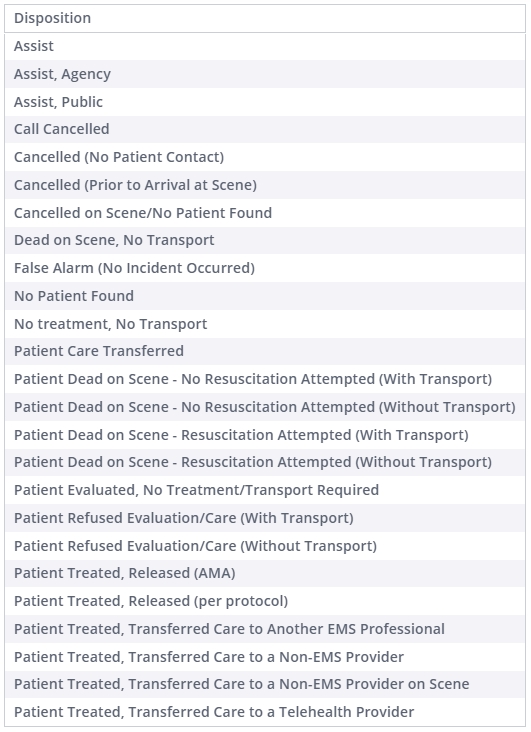Pick Dead on Scene, No Transport

click(265, 240)
